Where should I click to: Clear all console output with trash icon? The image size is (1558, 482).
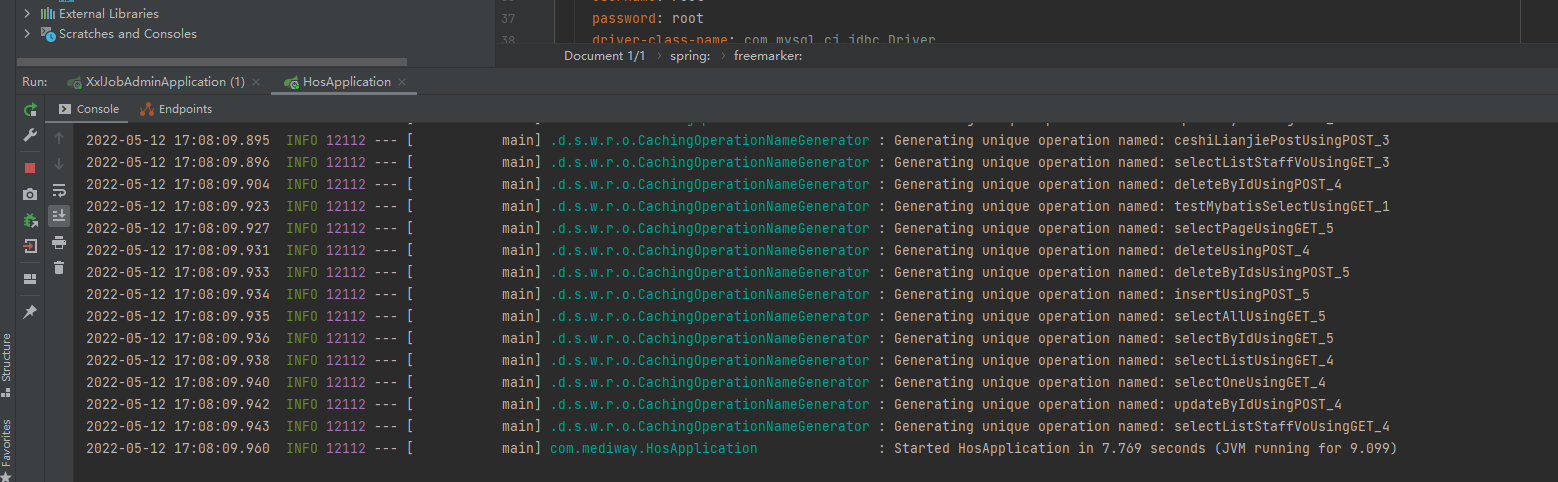(x=59, y=267)
